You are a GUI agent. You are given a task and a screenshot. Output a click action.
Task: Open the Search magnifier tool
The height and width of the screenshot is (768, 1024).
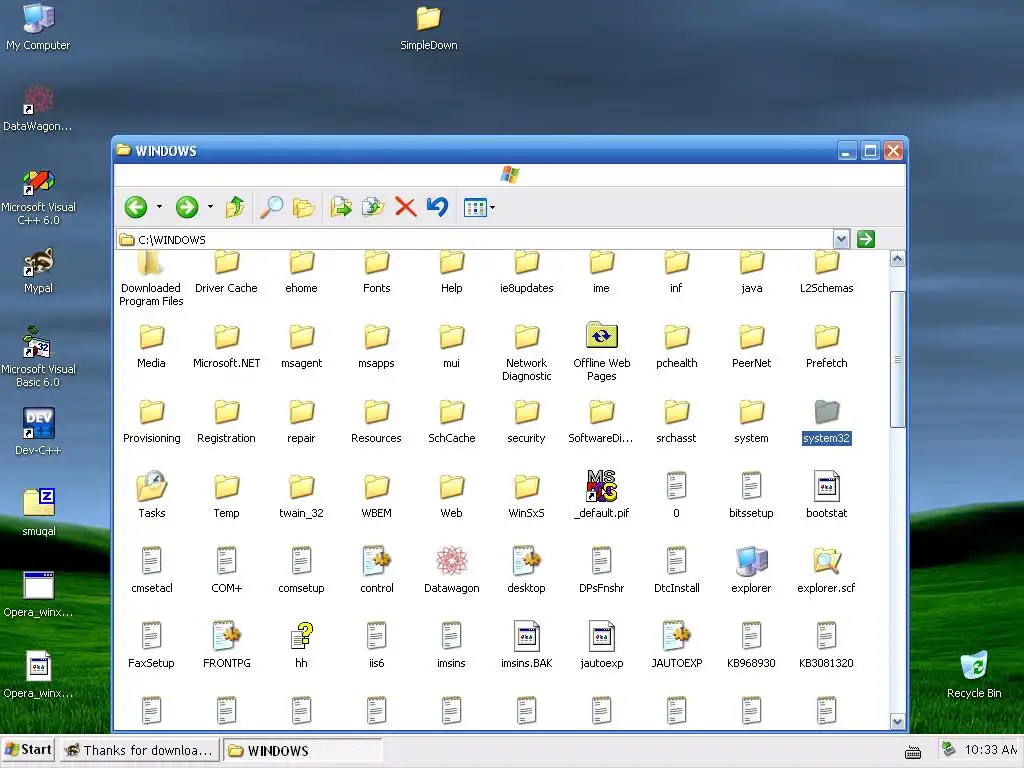[x=272, y=208]
